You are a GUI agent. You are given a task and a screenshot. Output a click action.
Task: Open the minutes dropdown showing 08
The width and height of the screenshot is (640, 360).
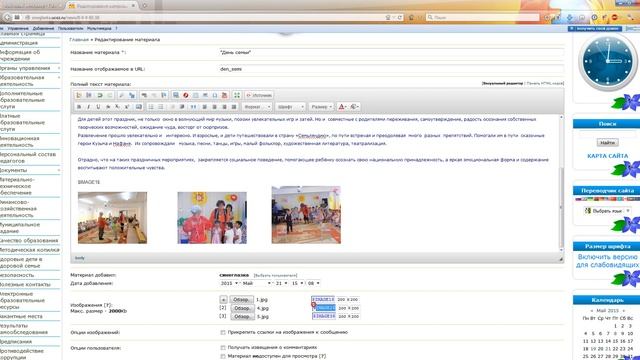pos(313,283)
